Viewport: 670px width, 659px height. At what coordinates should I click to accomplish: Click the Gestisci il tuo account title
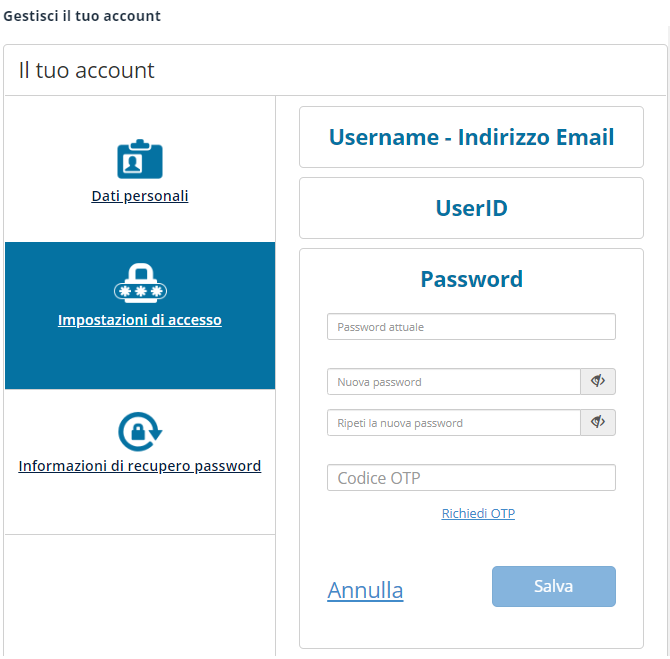pos(82,16)
